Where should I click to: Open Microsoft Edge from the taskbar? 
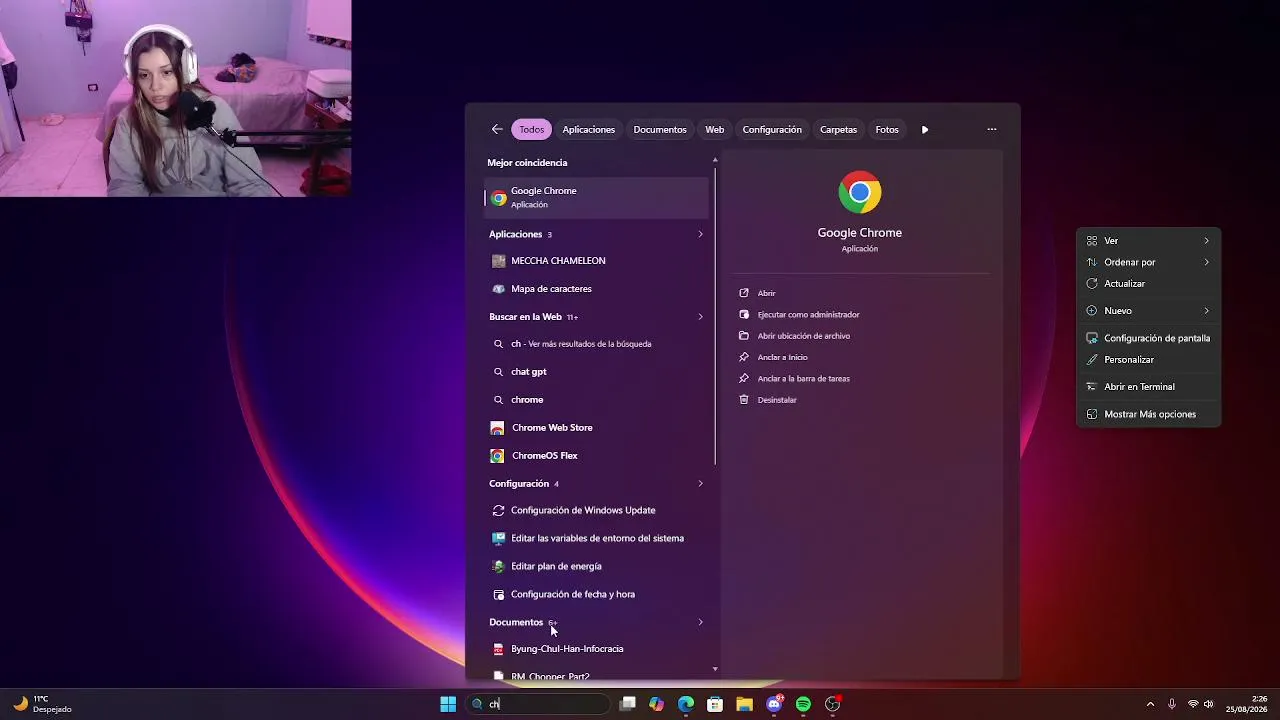coord(686,704)
